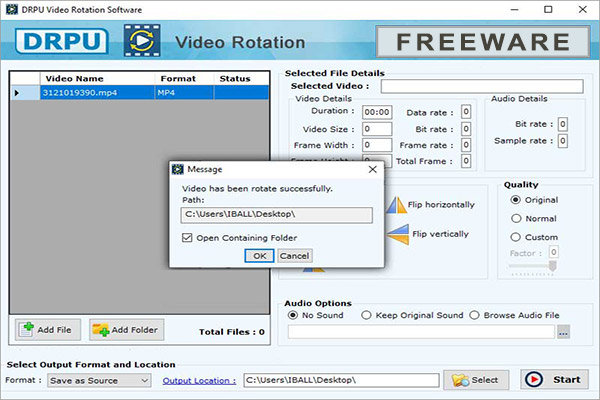
Task: Click the Select output folder button
Action: [476, 380]
